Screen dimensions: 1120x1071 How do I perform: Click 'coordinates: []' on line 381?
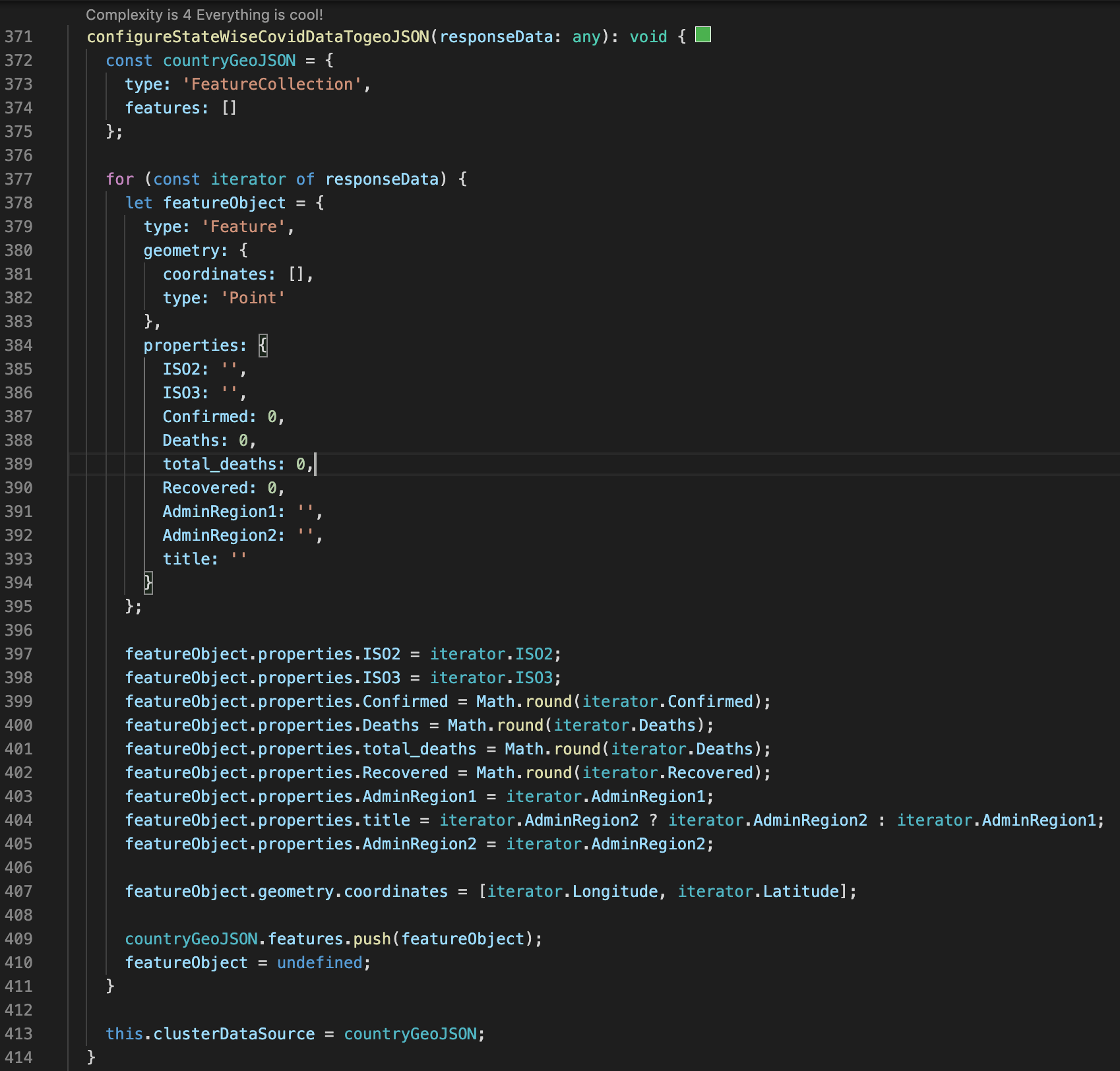(233, 274)
